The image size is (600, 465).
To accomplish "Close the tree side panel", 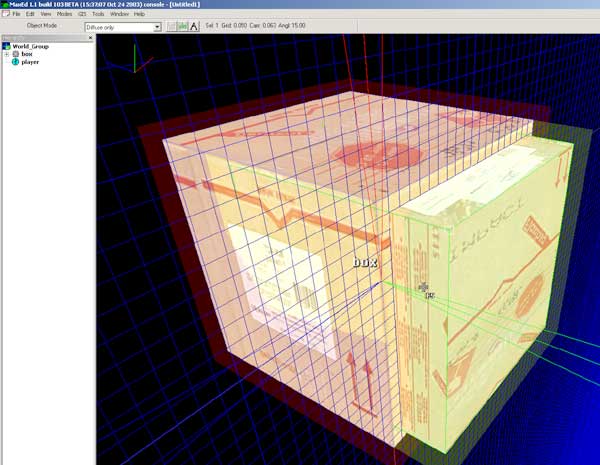I will [x=90, y=38].
